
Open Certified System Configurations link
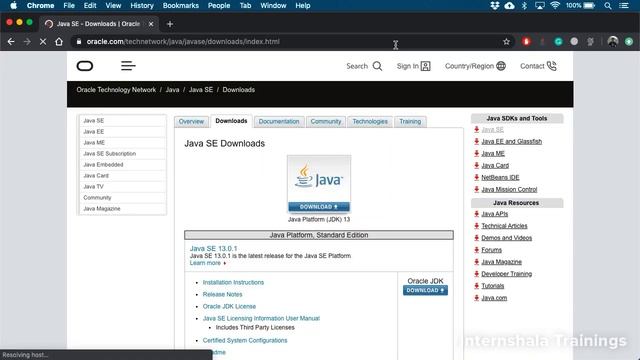(245, 340)
